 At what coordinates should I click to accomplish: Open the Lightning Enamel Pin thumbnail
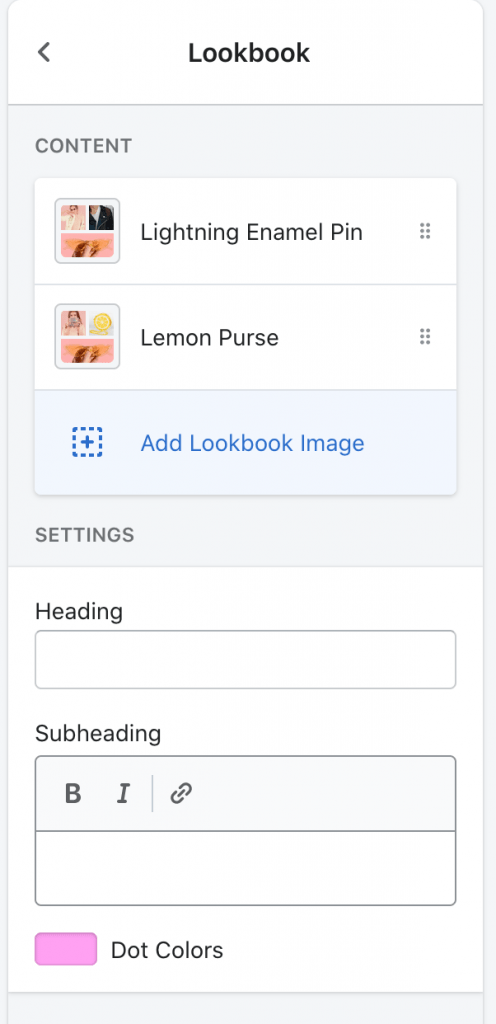87,231
